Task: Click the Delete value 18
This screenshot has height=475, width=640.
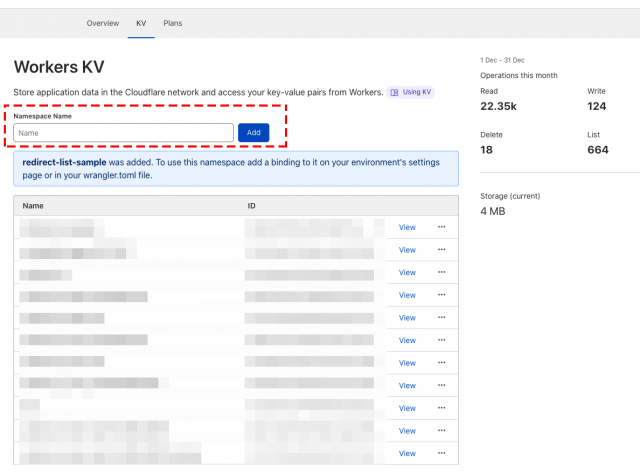Action: pyautogui.click(x=487, y=150)
